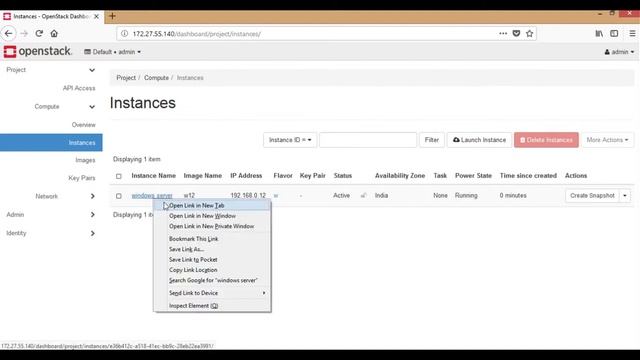Collapse the Project sidebar section
640x360 pixels.
pyautogui.click(x=92, y=70)
